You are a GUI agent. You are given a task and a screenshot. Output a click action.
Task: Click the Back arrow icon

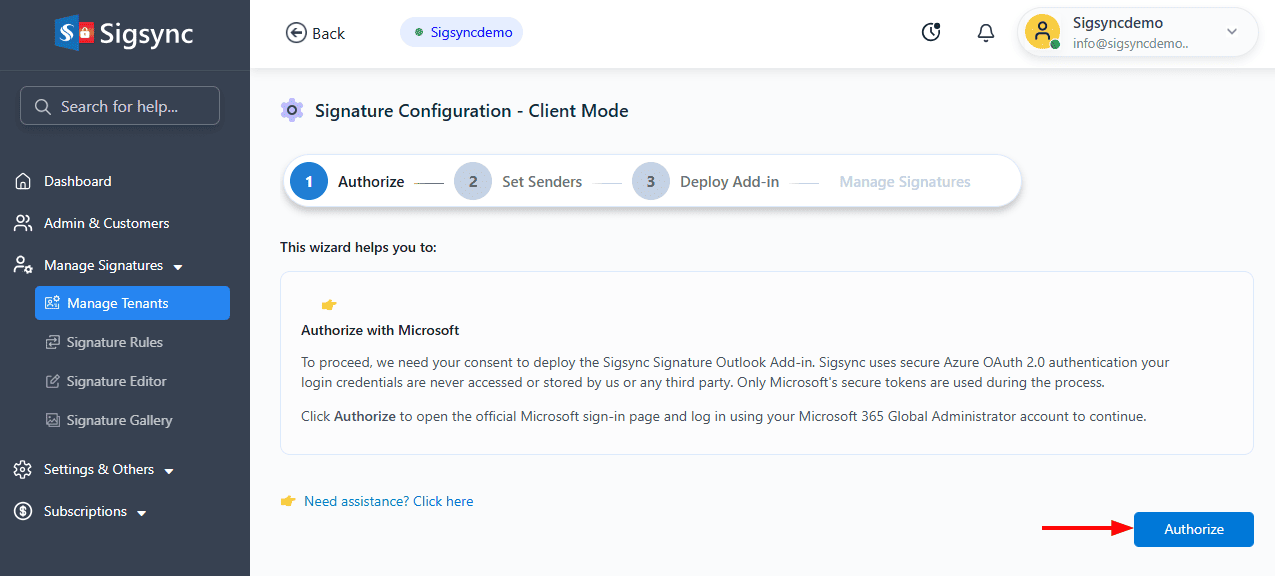click(296, 33)
